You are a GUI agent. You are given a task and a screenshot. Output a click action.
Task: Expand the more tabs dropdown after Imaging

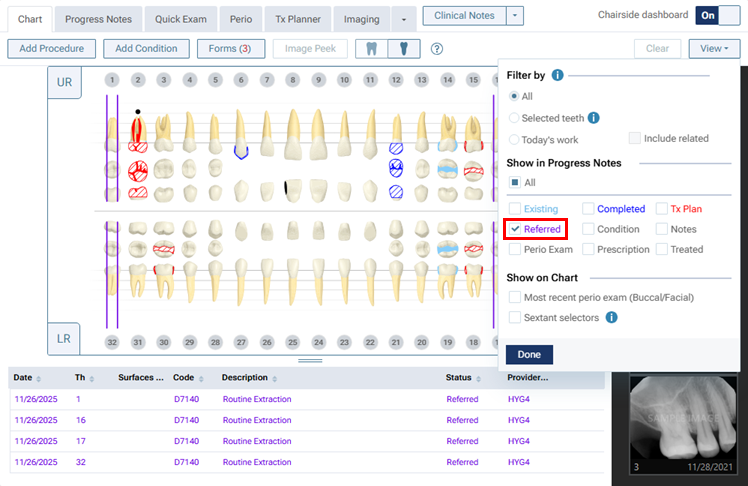(404, 19)
